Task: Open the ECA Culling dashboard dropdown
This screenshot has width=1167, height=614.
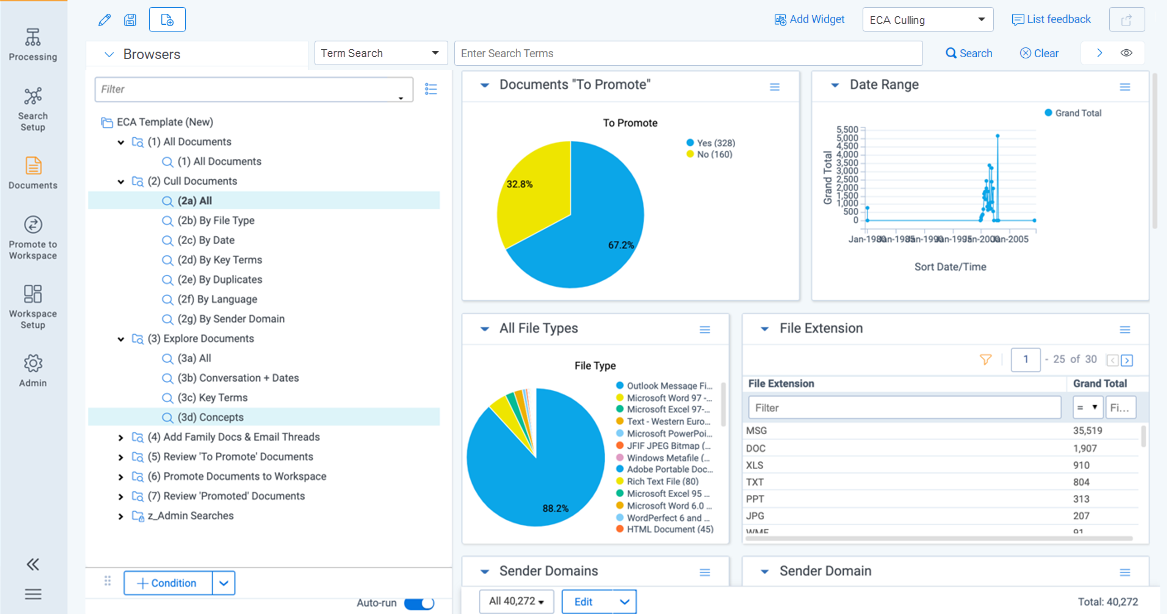Action: (x=927, y=20)
